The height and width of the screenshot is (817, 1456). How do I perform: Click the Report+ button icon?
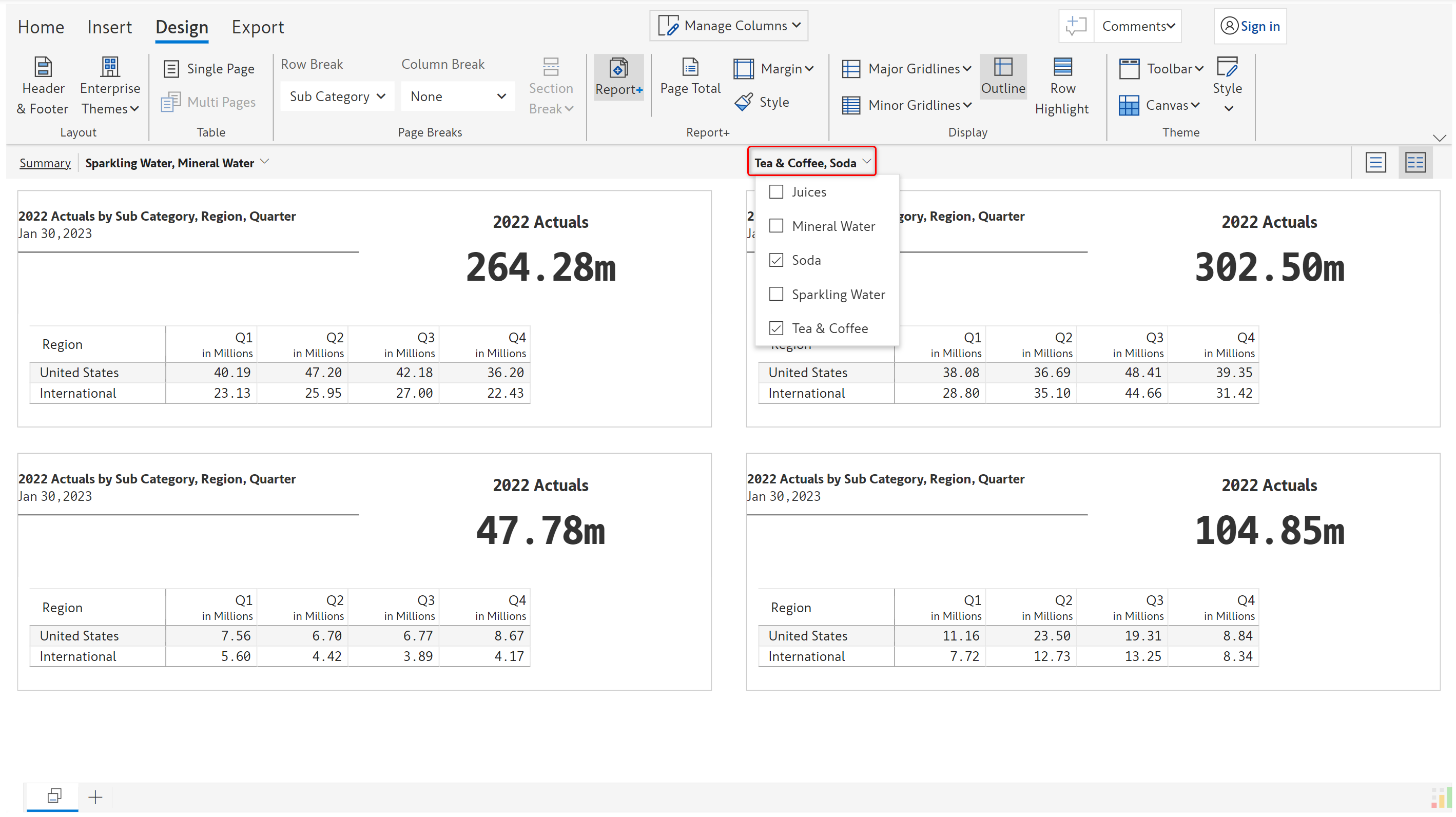click(618, 68)
